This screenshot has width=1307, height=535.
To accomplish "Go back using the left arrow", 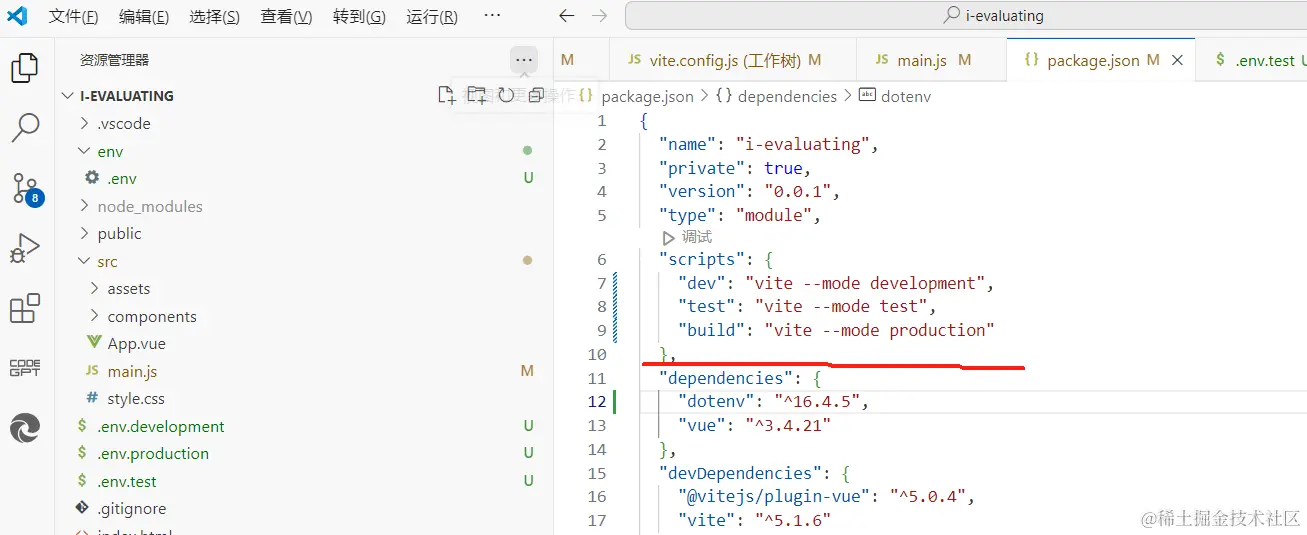I will [567, 16].
